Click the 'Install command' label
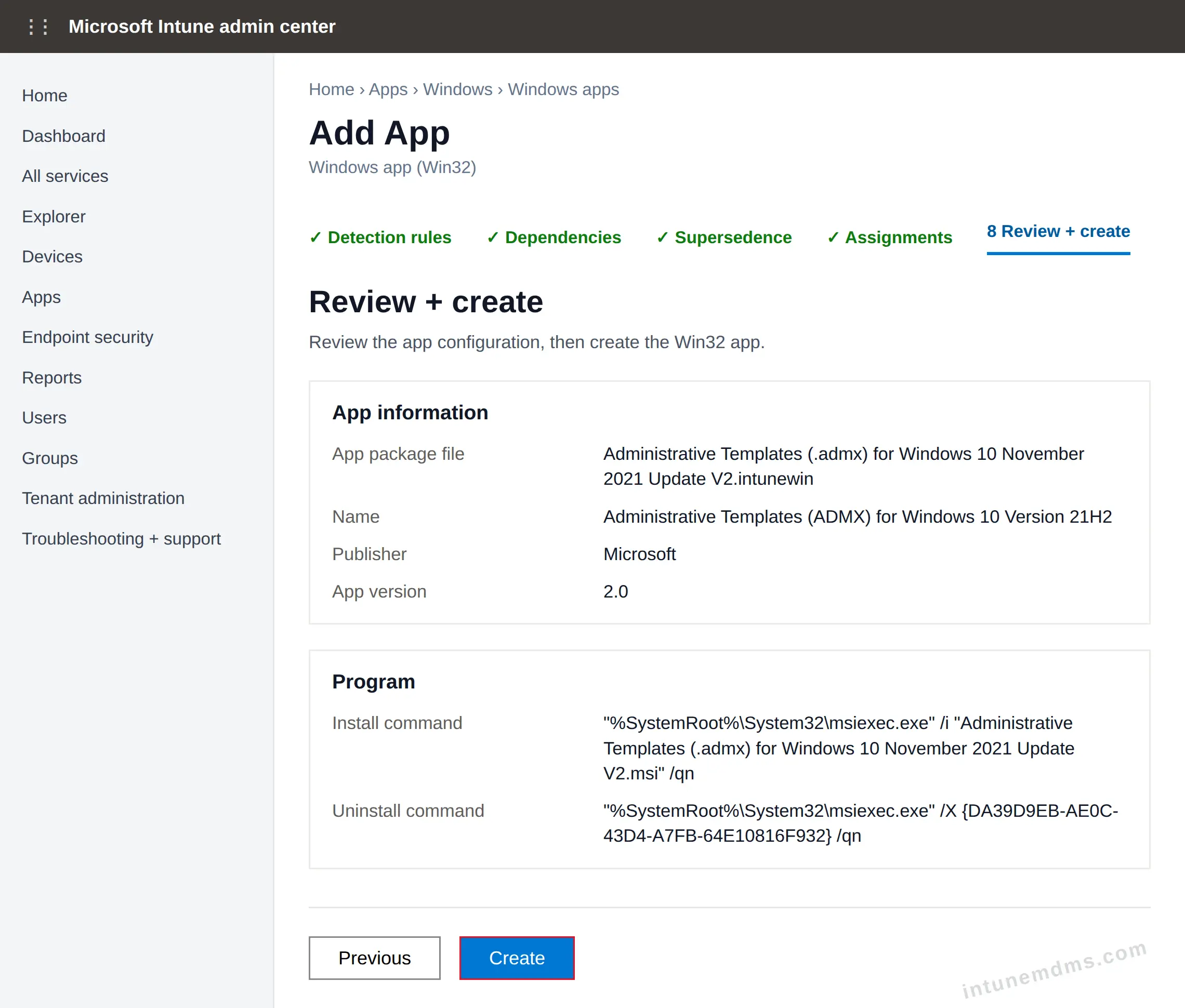Image resolution: width=1185 pixels, height=1008 pixels. (x=397, y=723)
